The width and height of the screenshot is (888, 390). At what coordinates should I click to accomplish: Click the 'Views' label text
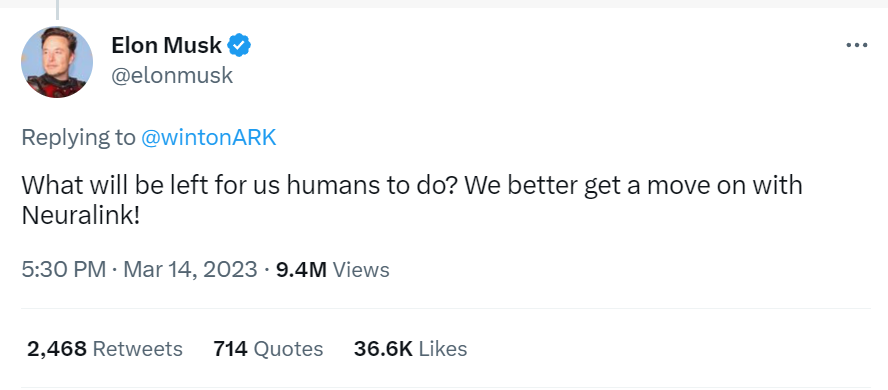[x=361, y=269]
